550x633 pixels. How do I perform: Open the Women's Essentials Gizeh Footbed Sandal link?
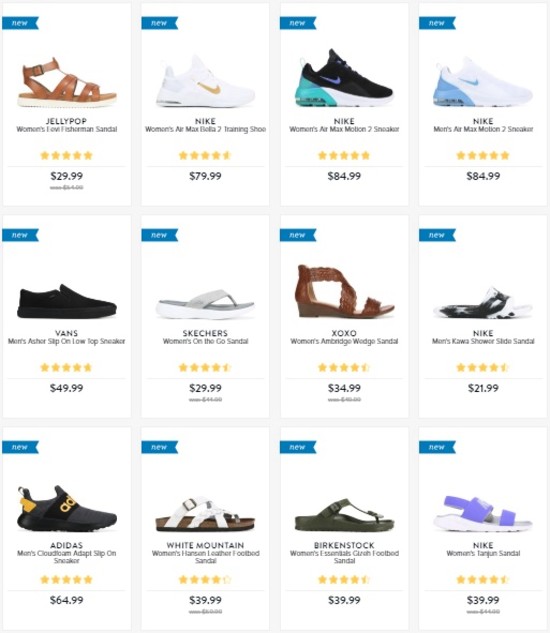tap(344, 557)
